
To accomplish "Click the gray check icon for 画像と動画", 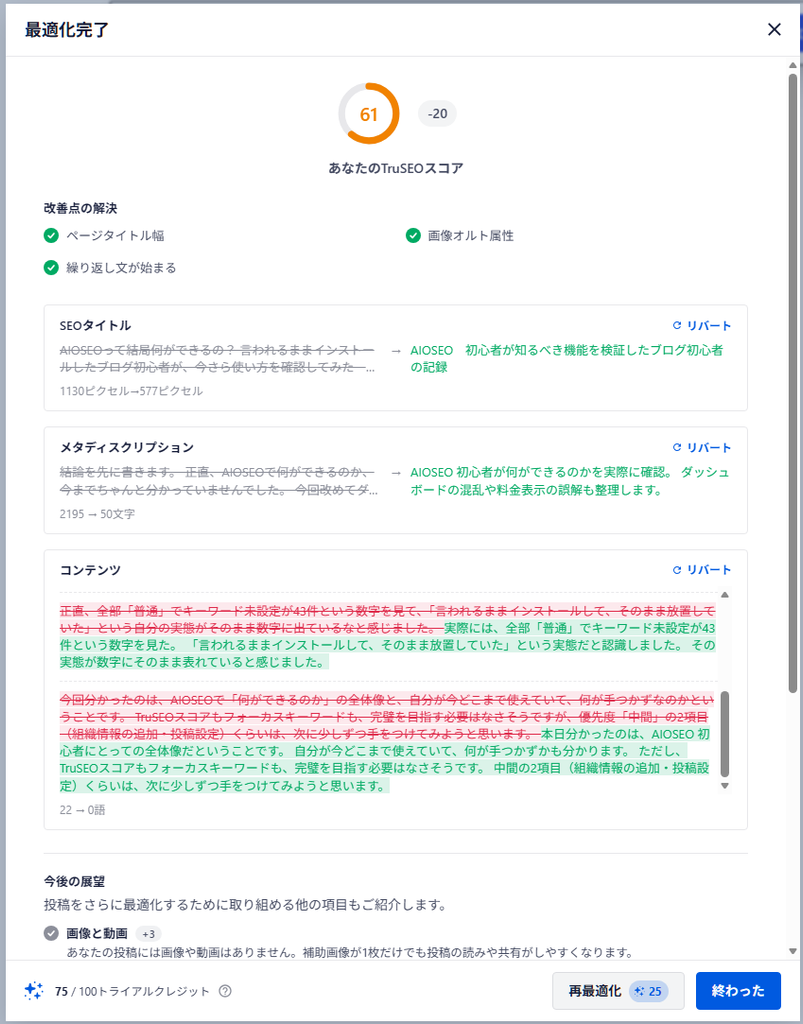I will [51, 933].
